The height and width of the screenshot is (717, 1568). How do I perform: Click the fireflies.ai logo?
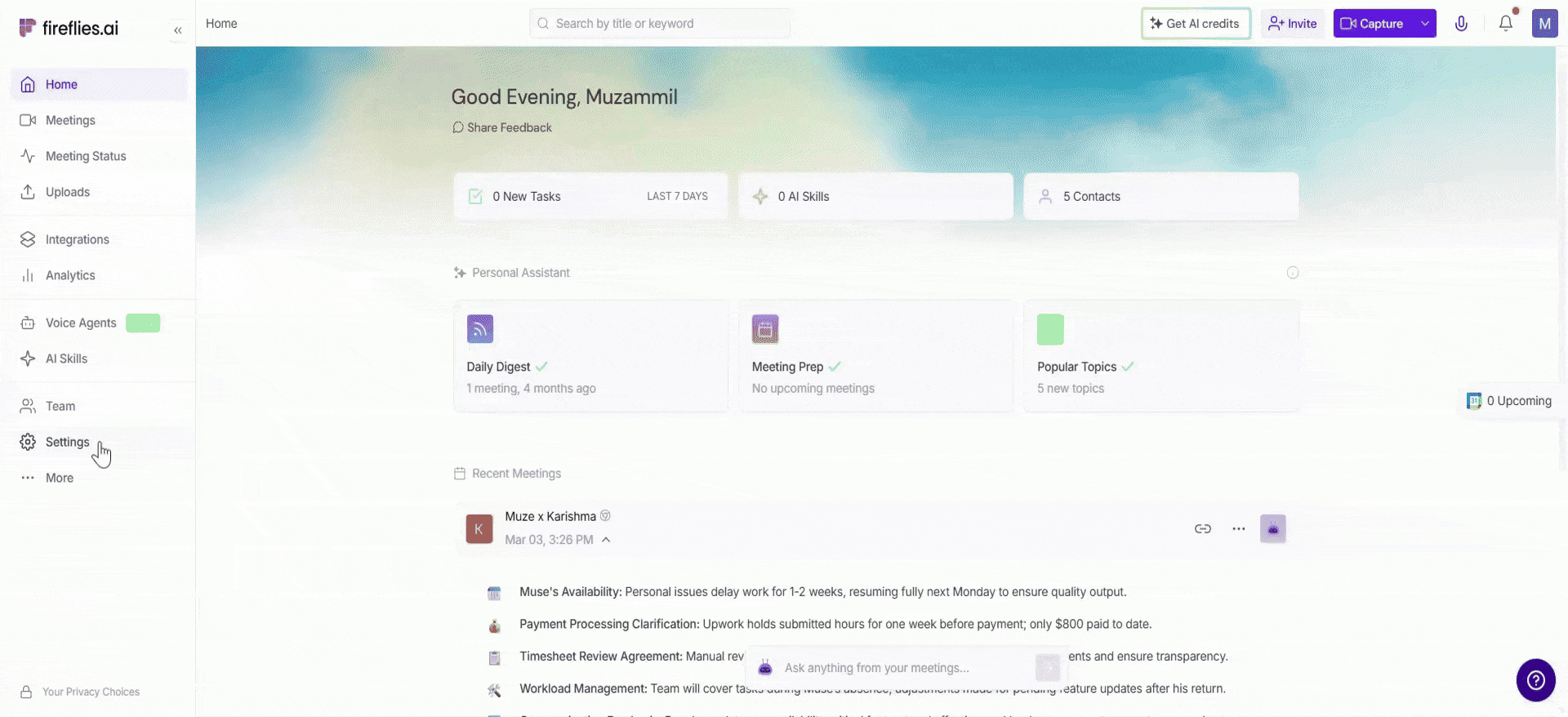[69, 28]
